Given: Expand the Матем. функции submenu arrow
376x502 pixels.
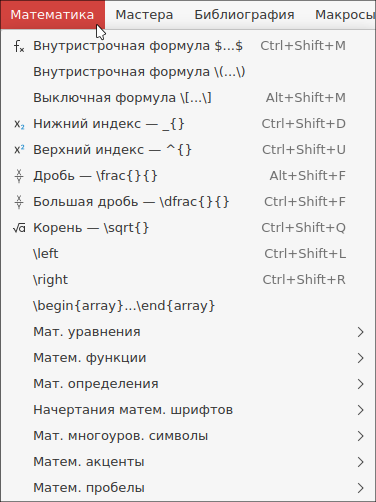Looking at the screenshot, I should pos(360,358).
